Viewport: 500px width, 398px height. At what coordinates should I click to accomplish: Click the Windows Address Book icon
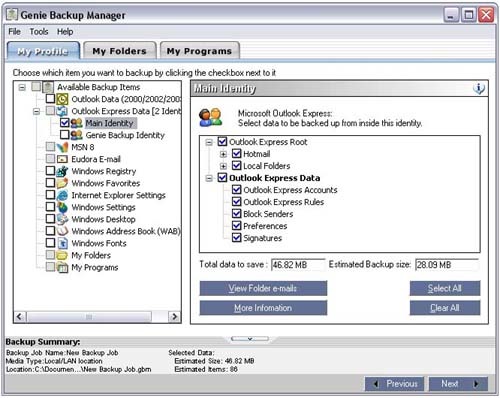62,231
